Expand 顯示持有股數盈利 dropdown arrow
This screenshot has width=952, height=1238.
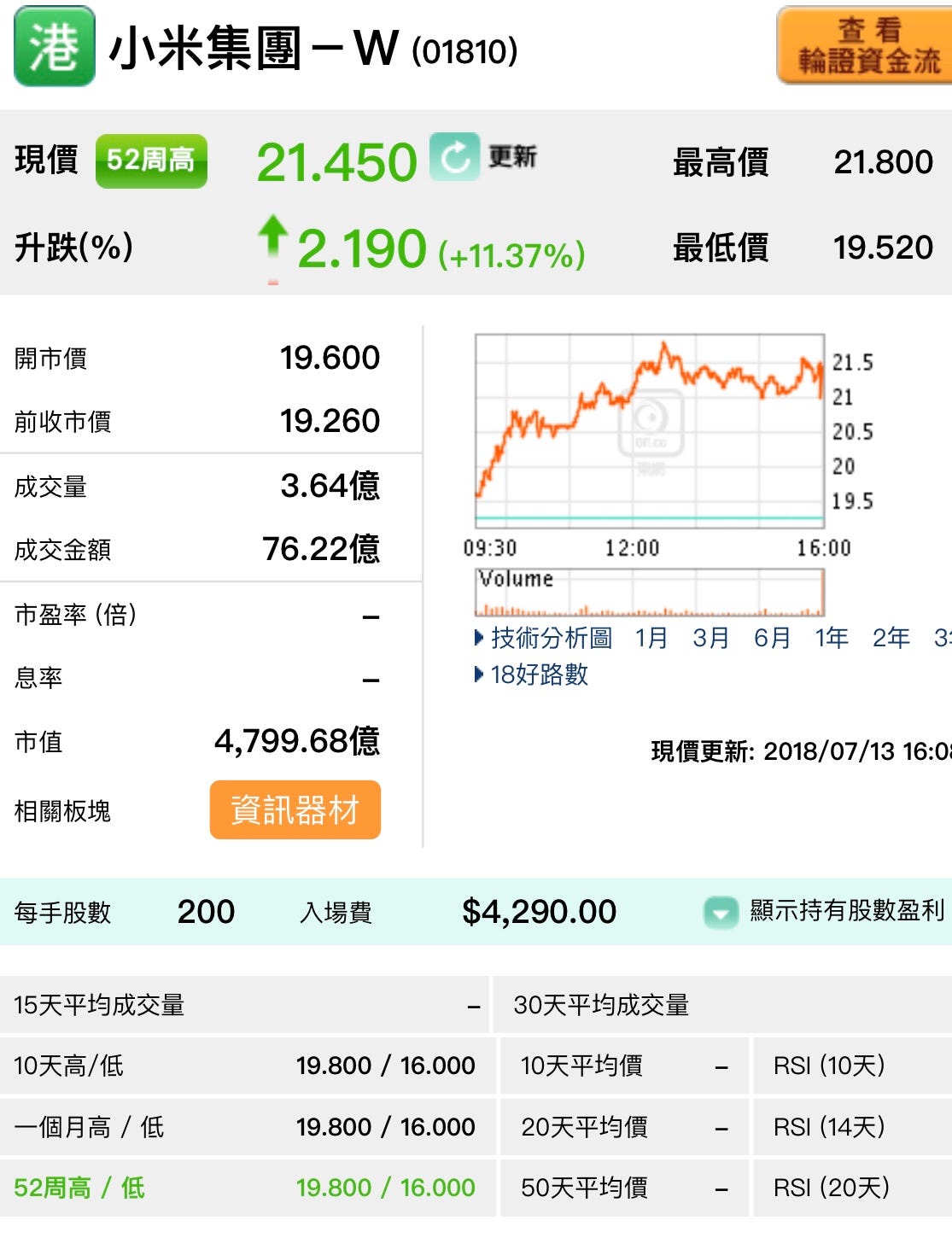(x=720, y=913)
